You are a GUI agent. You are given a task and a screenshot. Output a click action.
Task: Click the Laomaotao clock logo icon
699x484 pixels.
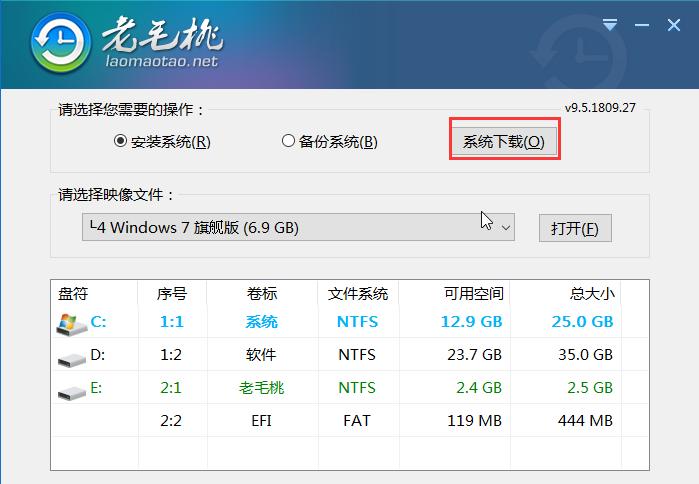[x=61, y=43]
